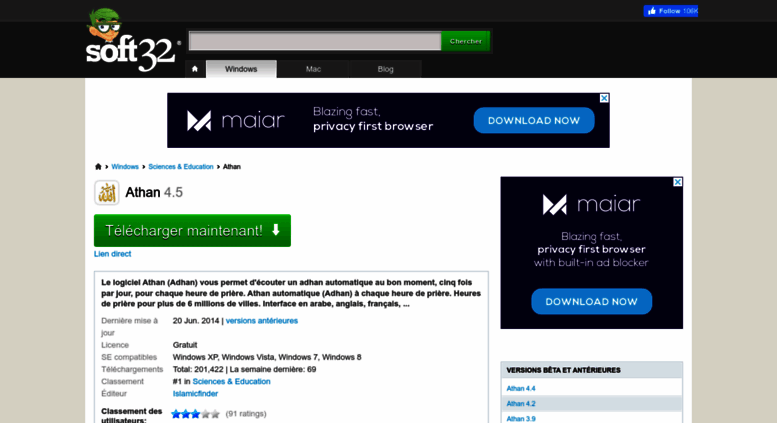This screenshot has width=777, height=423.
Task: Click the maiar logo in banner ad
Action: [x=235, y=120]
